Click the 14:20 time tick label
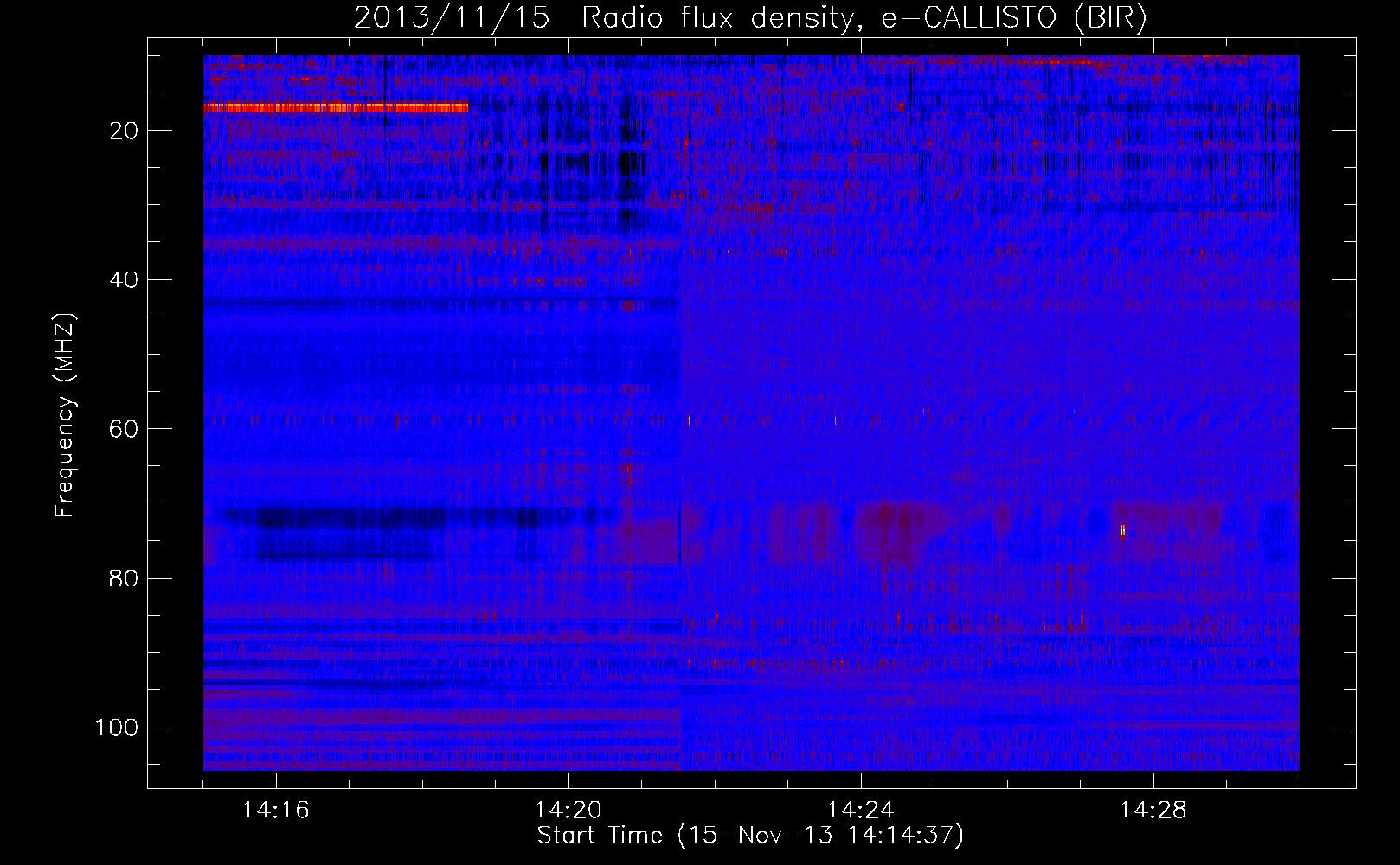This screenshot has width=1400, height=865. [568, 810]
